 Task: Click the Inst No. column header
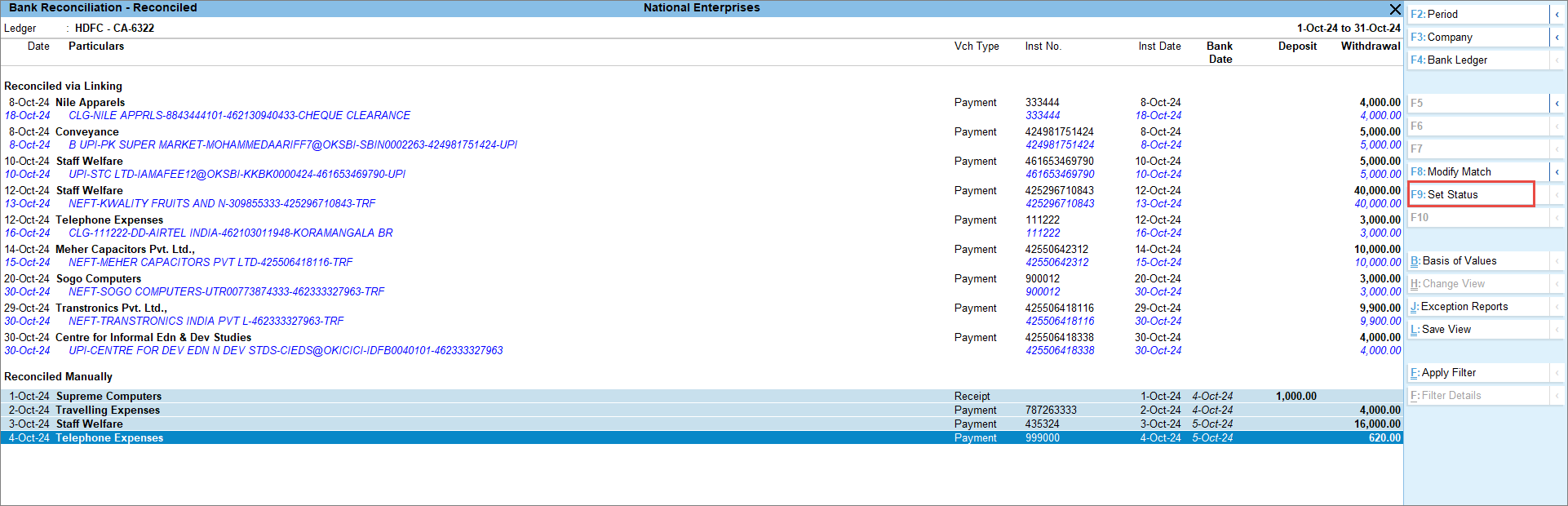tap(1043, 47)
